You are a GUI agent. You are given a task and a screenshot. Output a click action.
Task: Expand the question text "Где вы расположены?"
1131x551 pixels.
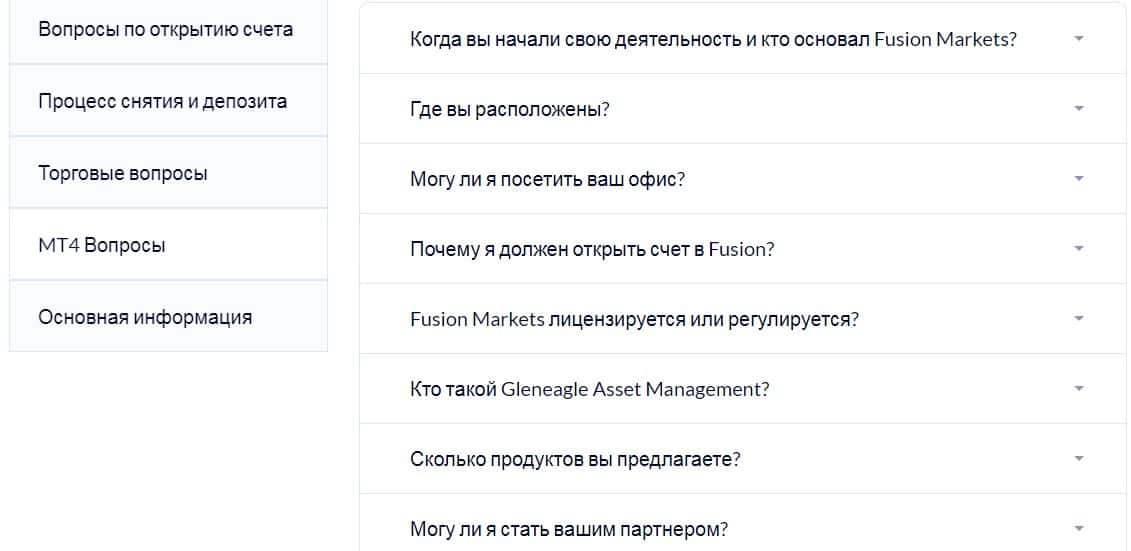[510, 109]
